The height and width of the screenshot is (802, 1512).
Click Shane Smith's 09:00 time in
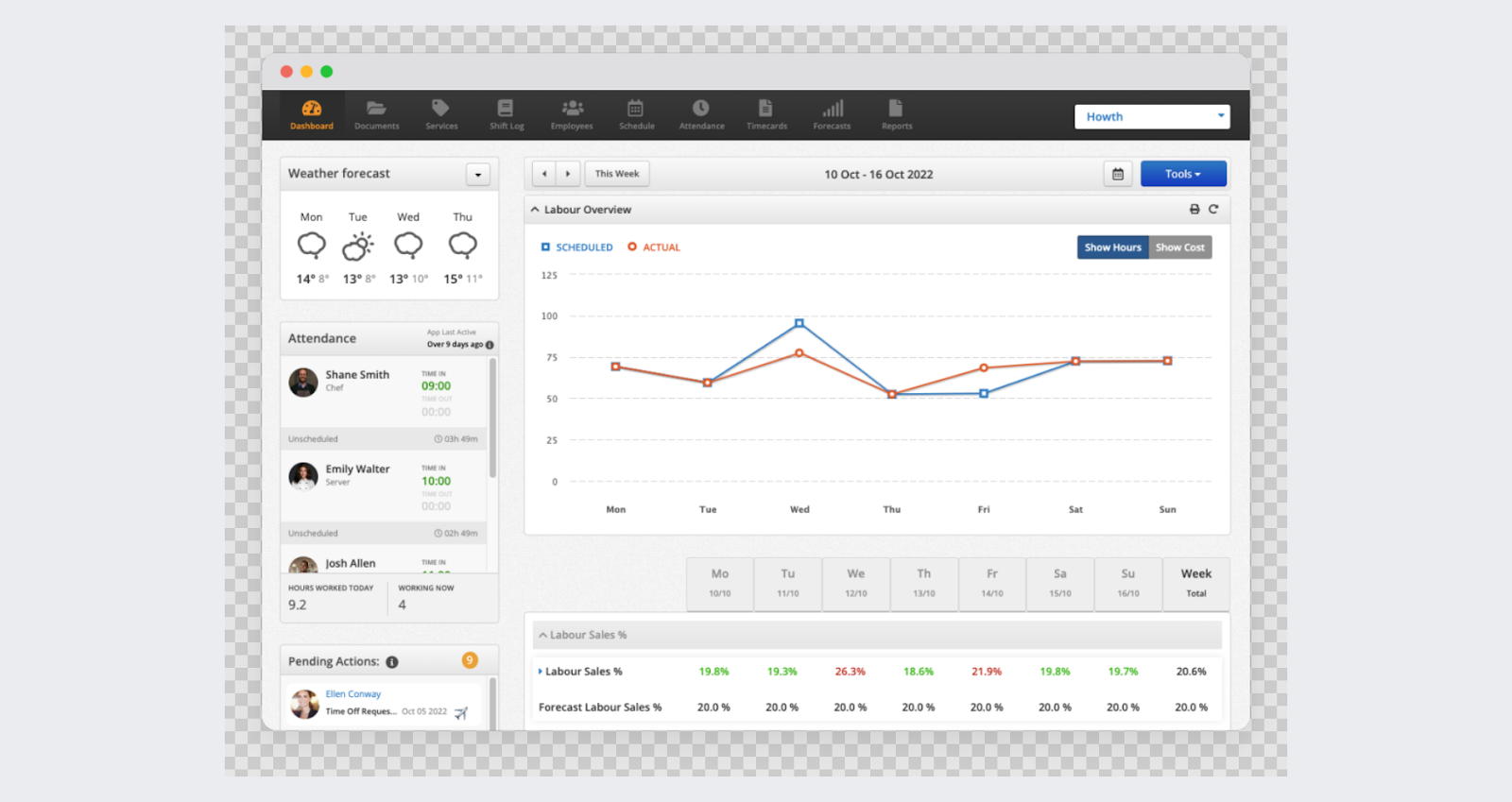(x=436, y=386)
